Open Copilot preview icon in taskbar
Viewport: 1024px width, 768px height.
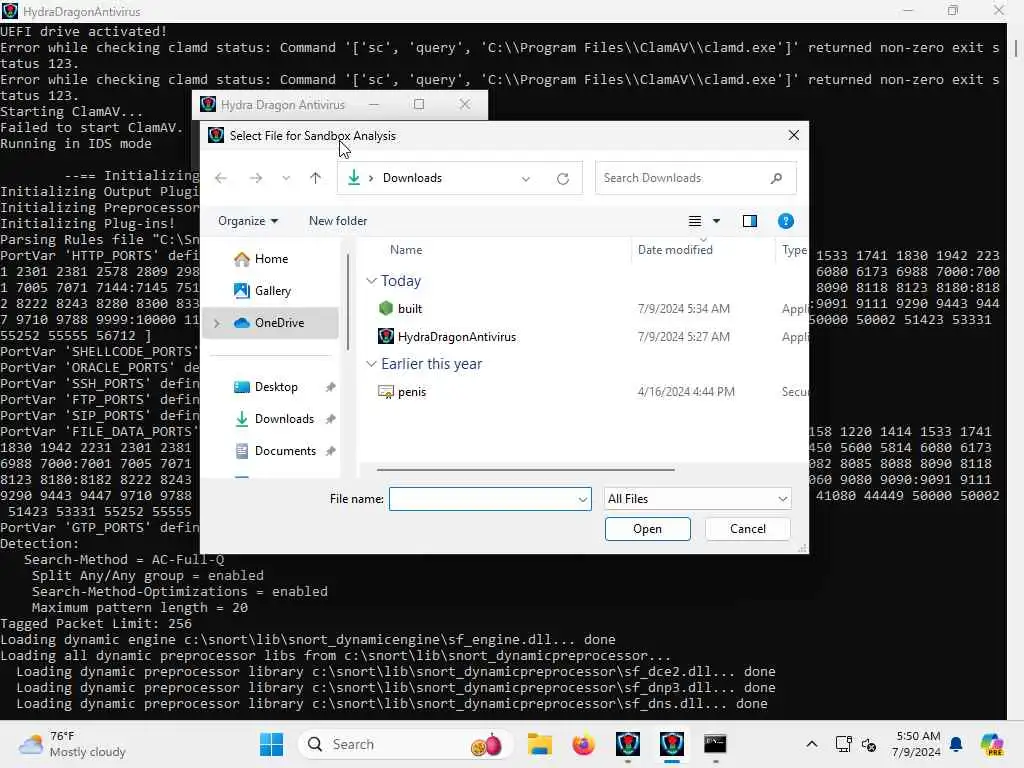point(991,744)
